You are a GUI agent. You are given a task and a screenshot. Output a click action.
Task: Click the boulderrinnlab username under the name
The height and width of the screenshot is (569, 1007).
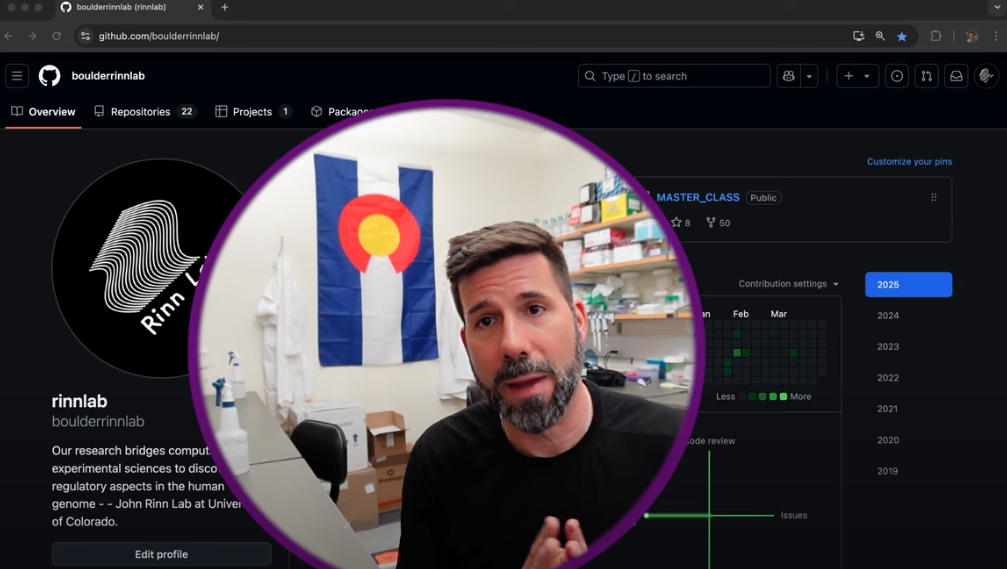coord(98,421)
